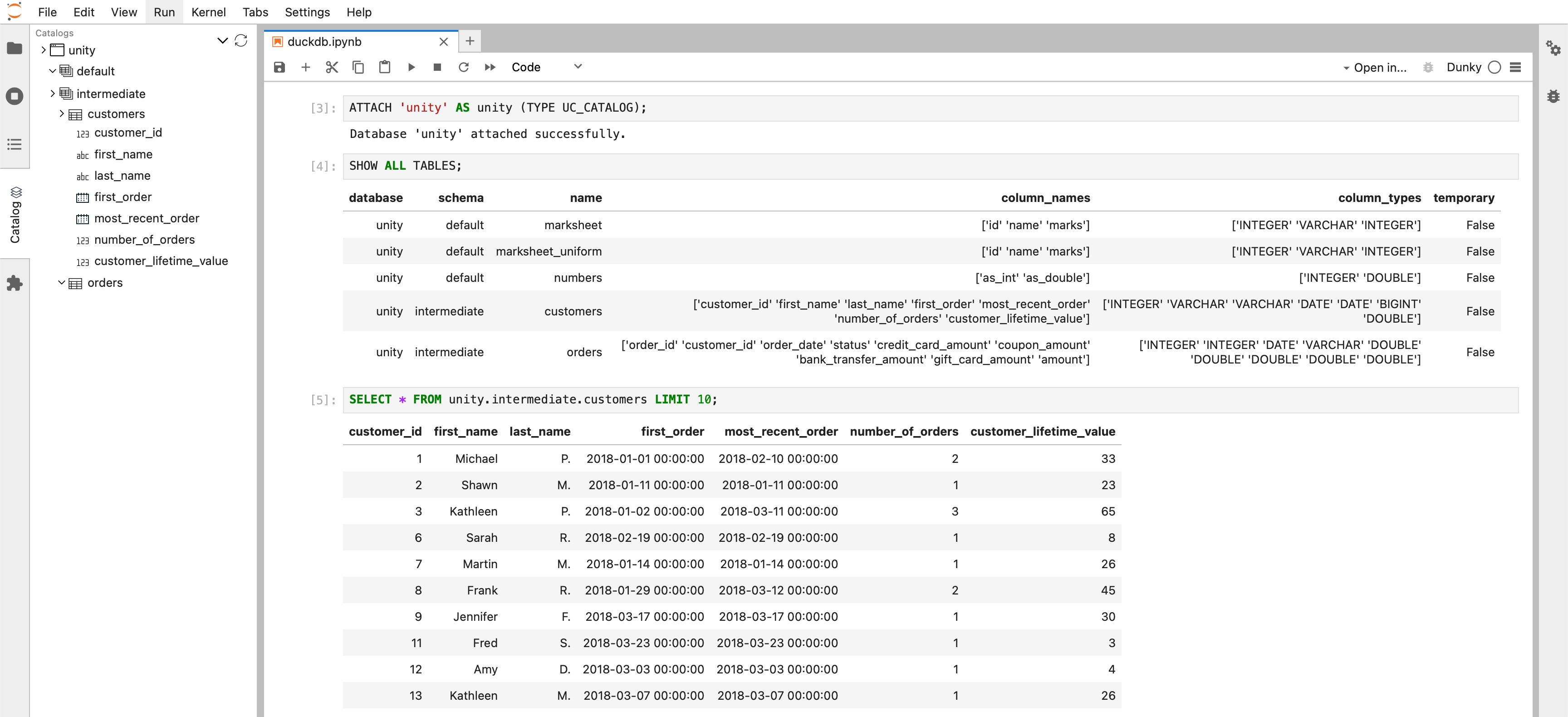
Task: Open the table of contents sidebar icon
Action: pyautogui.click(x=15, y=144)
